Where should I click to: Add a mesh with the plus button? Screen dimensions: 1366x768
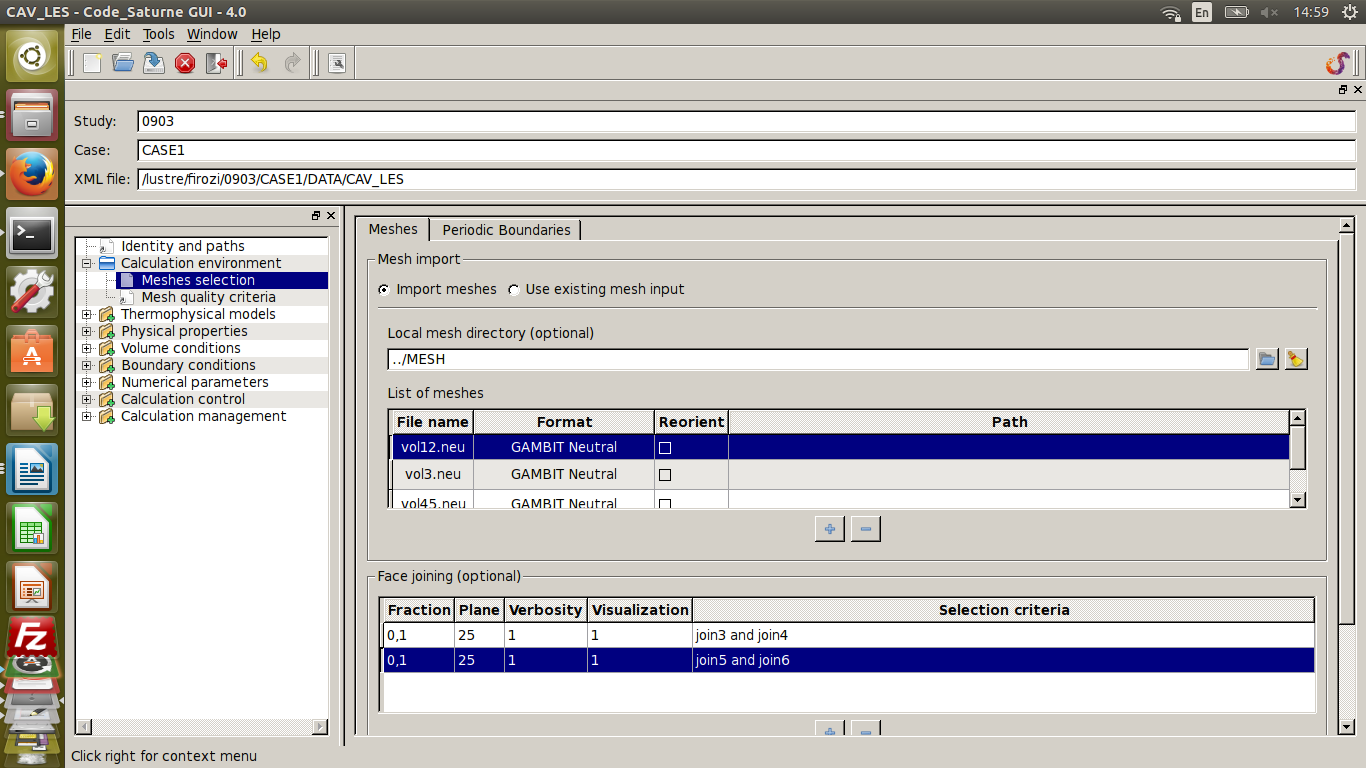click(x=829, y=529)
